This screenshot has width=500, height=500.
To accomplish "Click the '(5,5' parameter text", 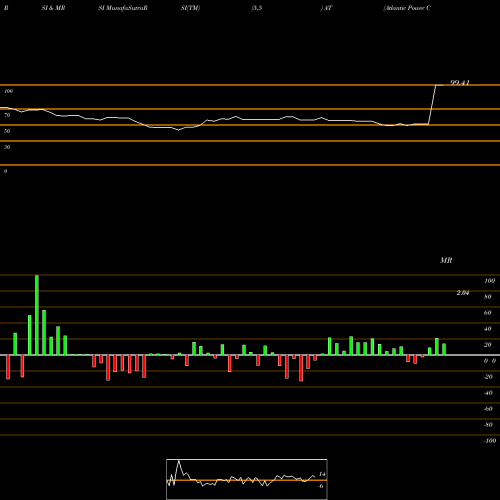I will click(257, 8).
